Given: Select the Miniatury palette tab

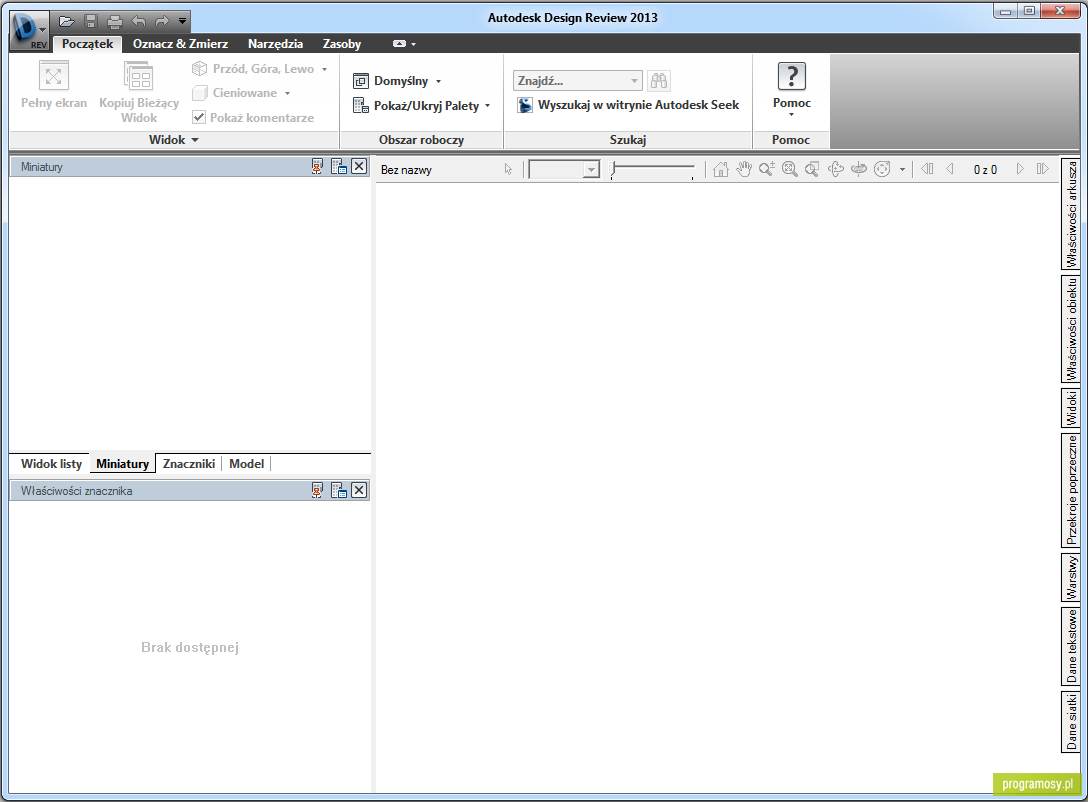Looking at the screenshot, I should coord(123,463).
